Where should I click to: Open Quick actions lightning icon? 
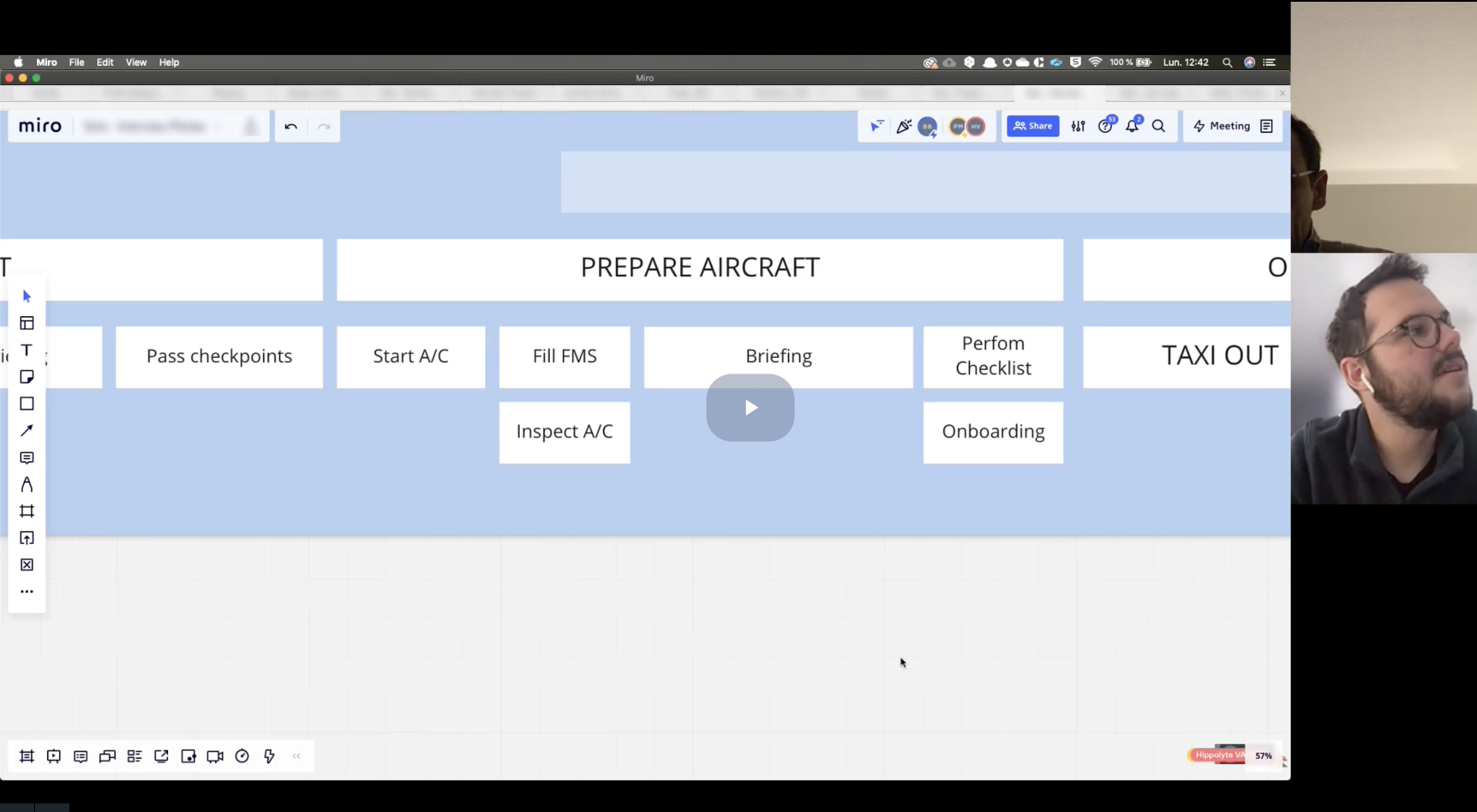[x=269, y=756]
